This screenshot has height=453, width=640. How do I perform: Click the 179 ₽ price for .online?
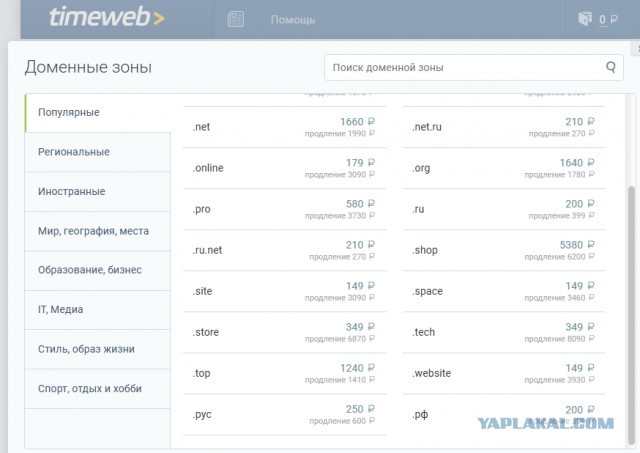pyautogui.click(x=360, y=163)
